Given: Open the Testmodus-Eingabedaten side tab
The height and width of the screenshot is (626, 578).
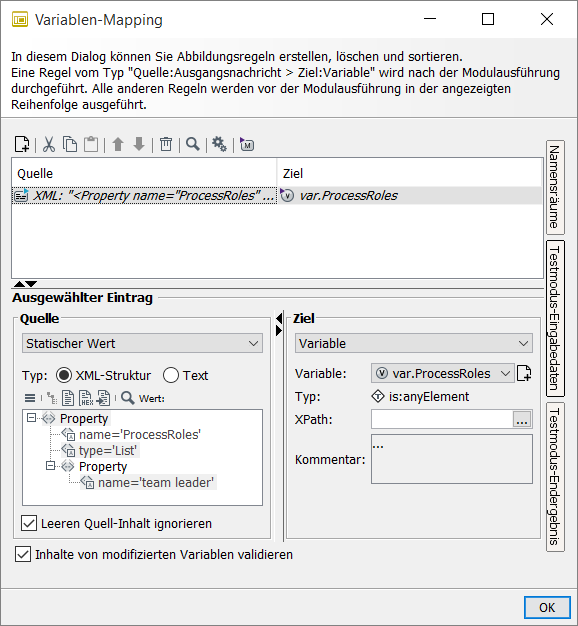Looking at the screenshot, I should coord(555,318).
